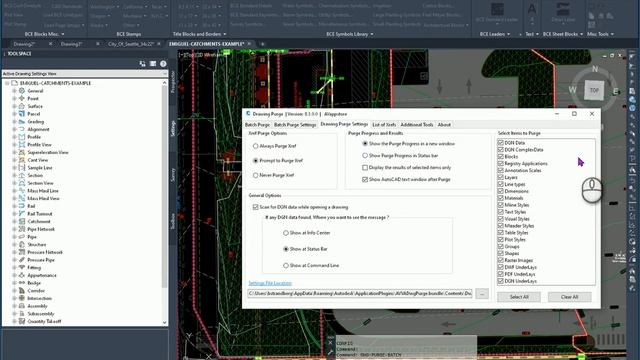Open the Toolspace help icon
Screen dimensions: 640x360
point(163,64)
